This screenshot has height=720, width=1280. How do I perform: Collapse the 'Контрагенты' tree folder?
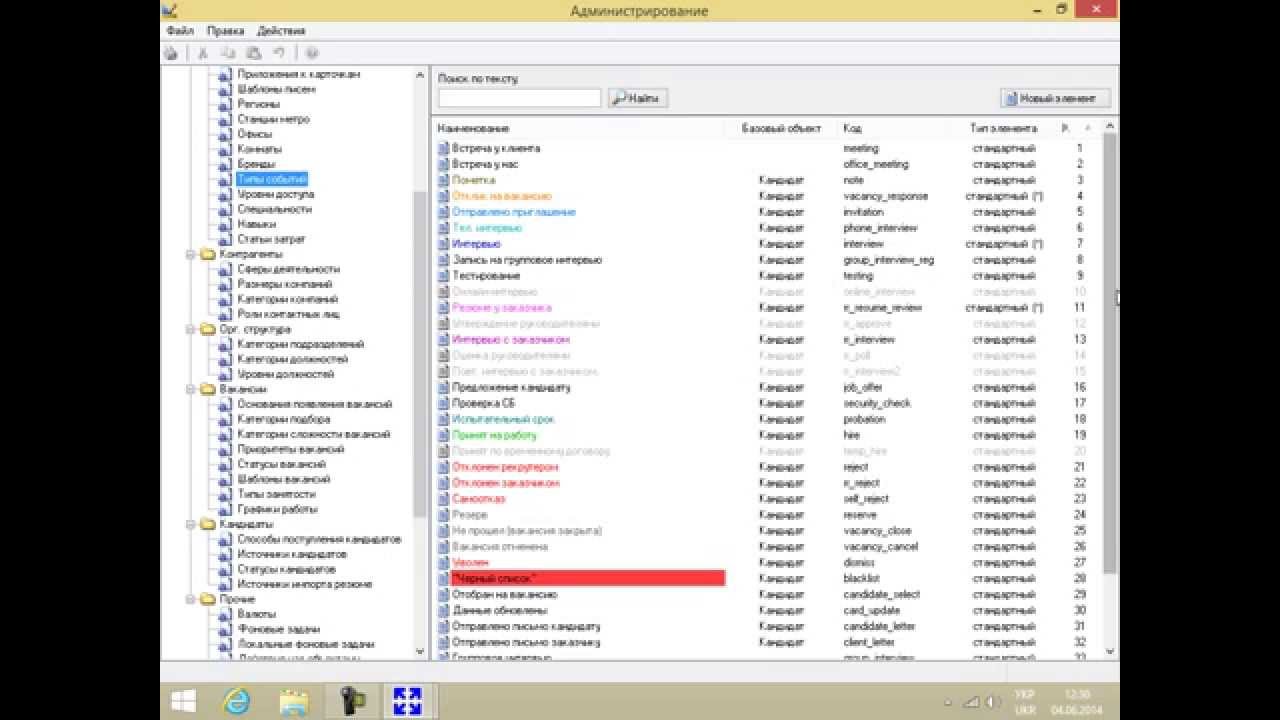click(191, 254)
